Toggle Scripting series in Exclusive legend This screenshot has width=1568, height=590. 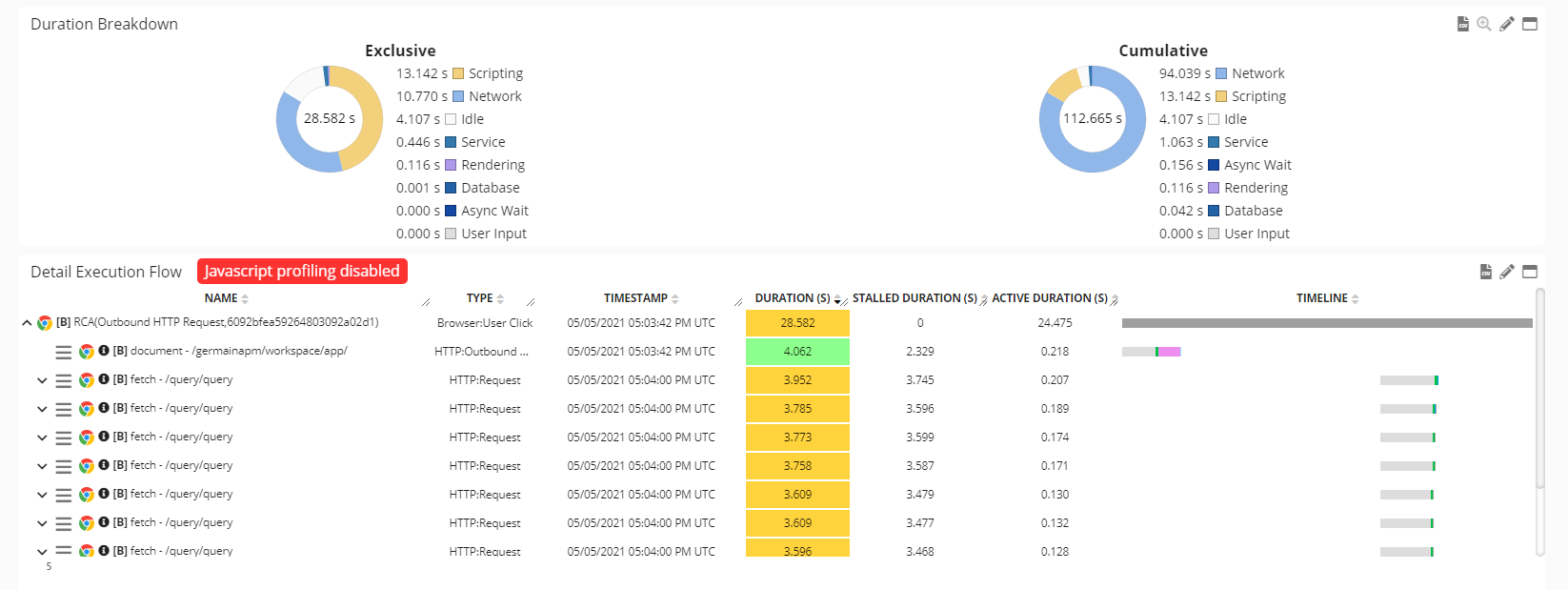click(x=487, y=73)
